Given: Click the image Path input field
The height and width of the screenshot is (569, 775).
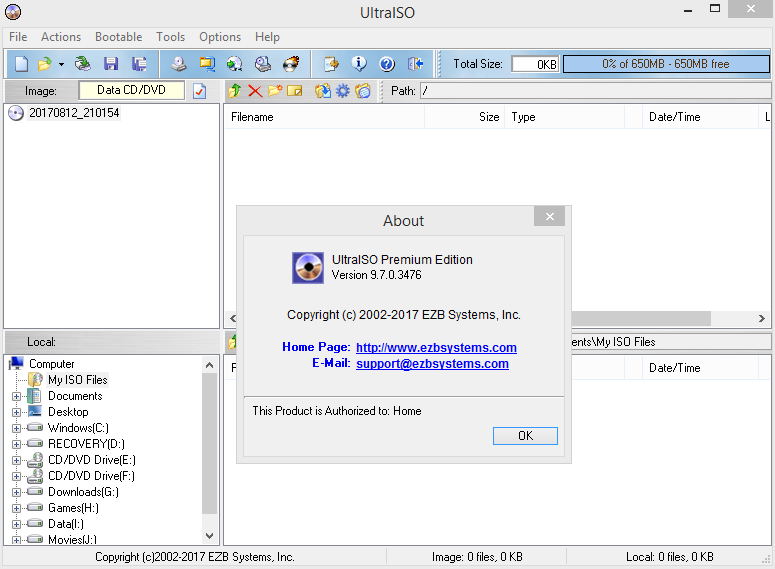Looking at the screenshot, I should (596, 91).
